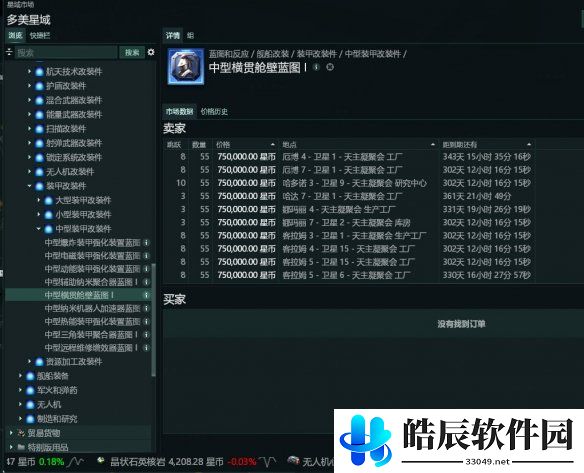
Task: Sort sellers by 数量 column header
Action: [199, 145]
